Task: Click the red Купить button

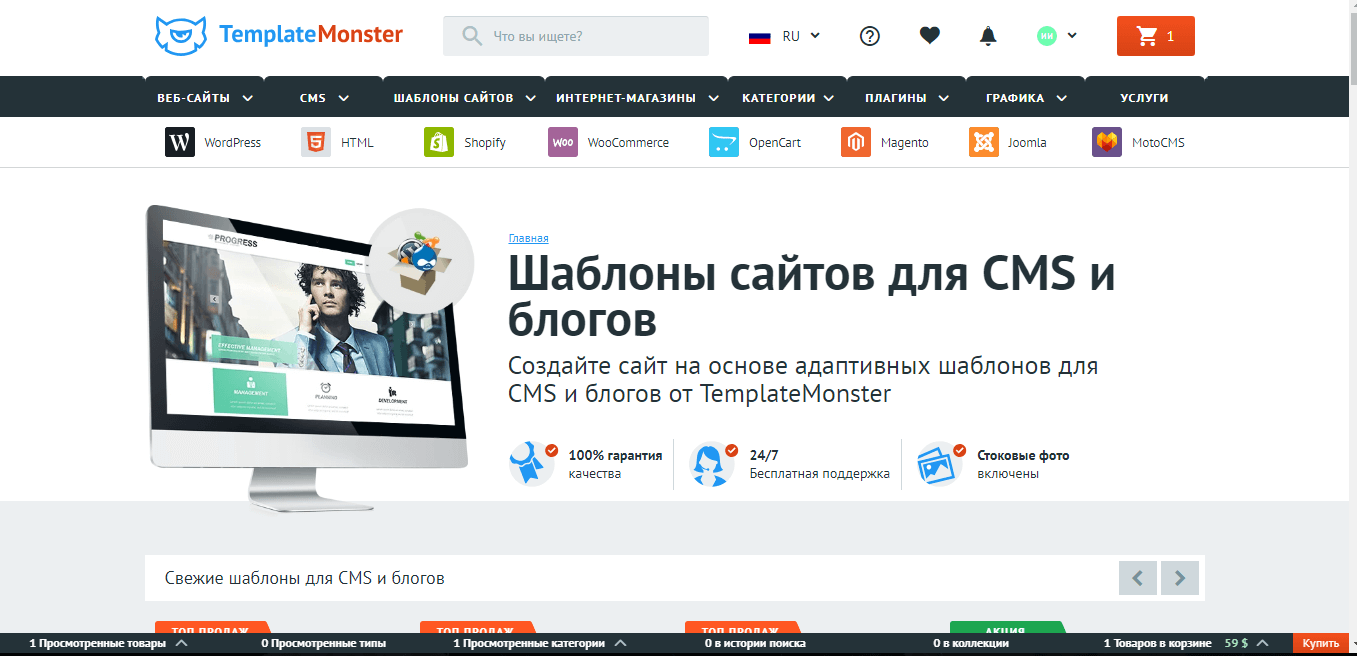Action: click(1320, 643)
